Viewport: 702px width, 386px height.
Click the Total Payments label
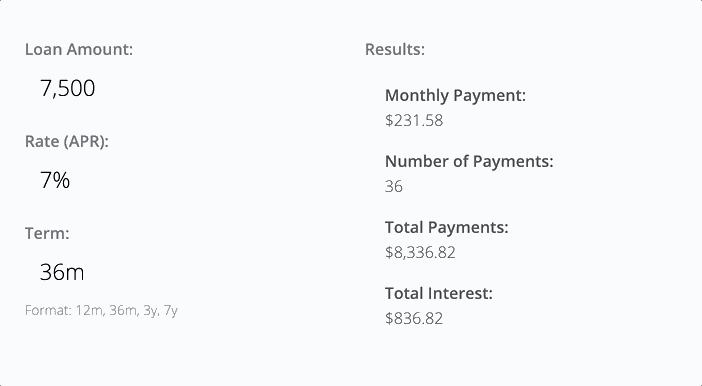447,227
